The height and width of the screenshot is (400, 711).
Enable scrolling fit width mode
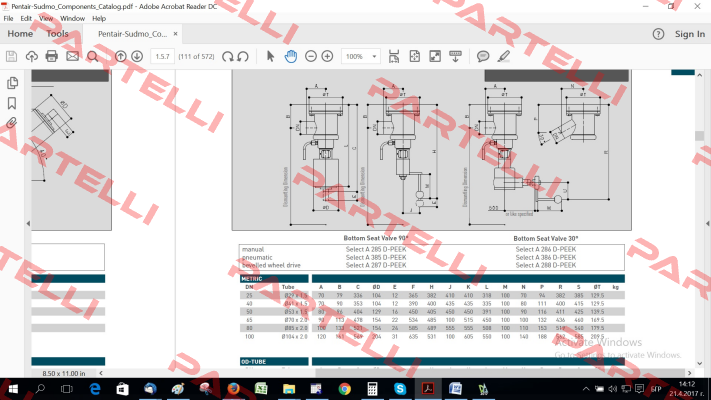click(394, 56)
